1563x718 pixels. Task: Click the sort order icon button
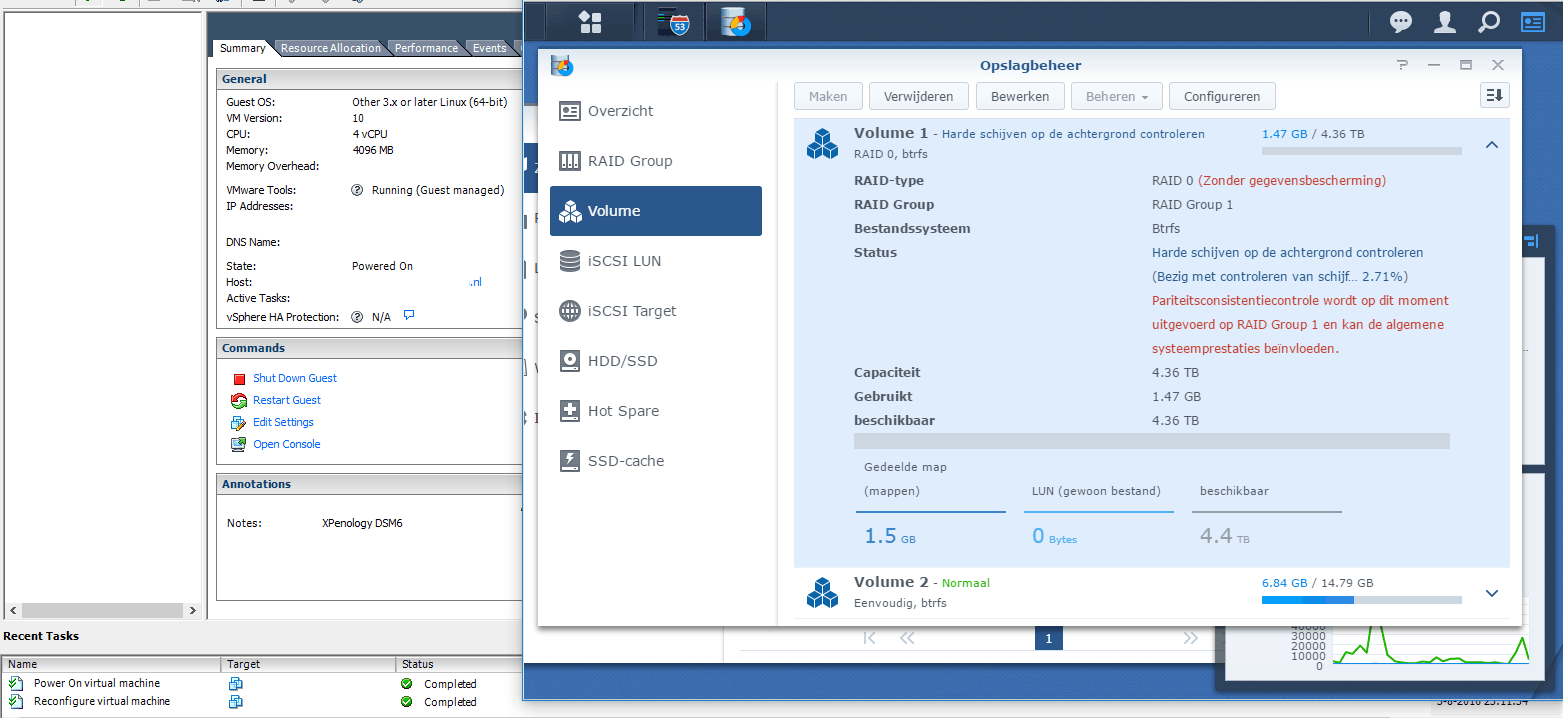coord(1495,96)
